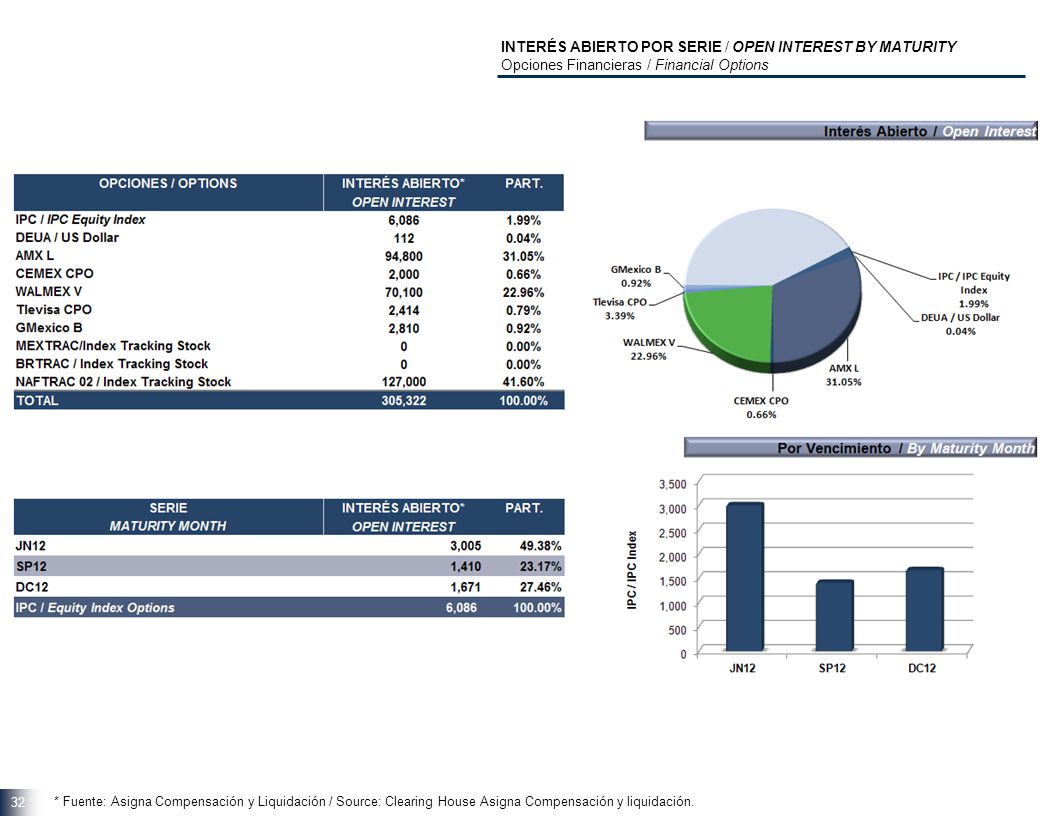Viewport: 1054px width, 816px height.
Task: Click the value 1,671 in DC12 row
Action: (x=465, y=587)
